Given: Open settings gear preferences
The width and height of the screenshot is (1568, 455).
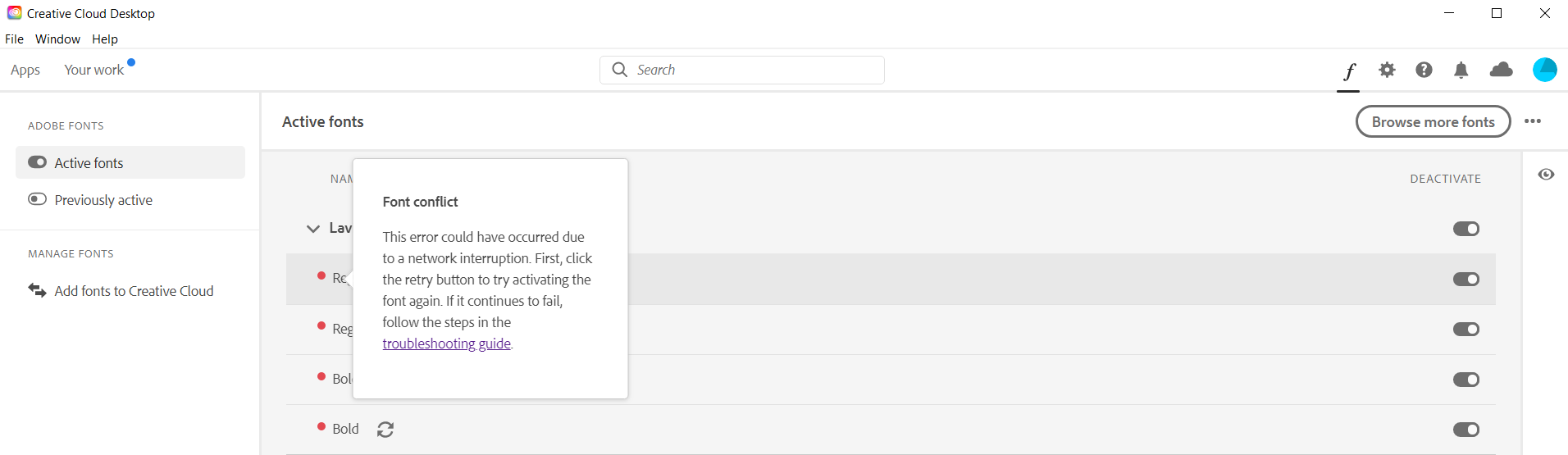Looking at the screenshot, I should (x=1387, y=71).
